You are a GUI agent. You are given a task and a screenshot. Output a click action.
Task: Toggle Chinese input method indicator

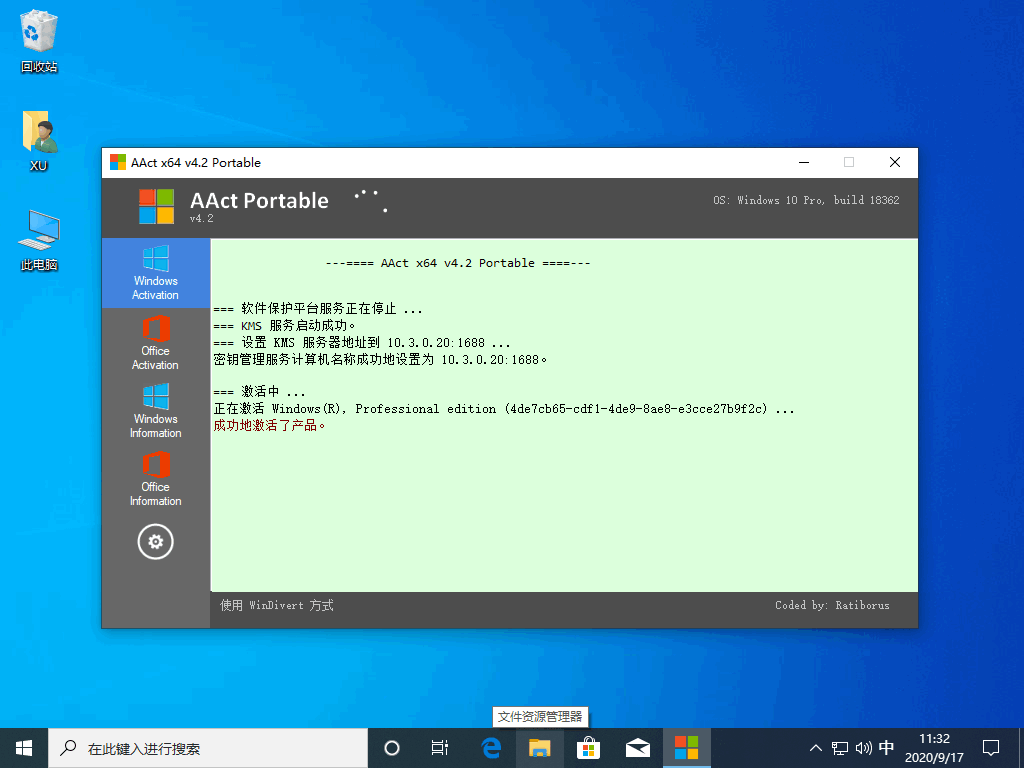[x=886, y=748]
